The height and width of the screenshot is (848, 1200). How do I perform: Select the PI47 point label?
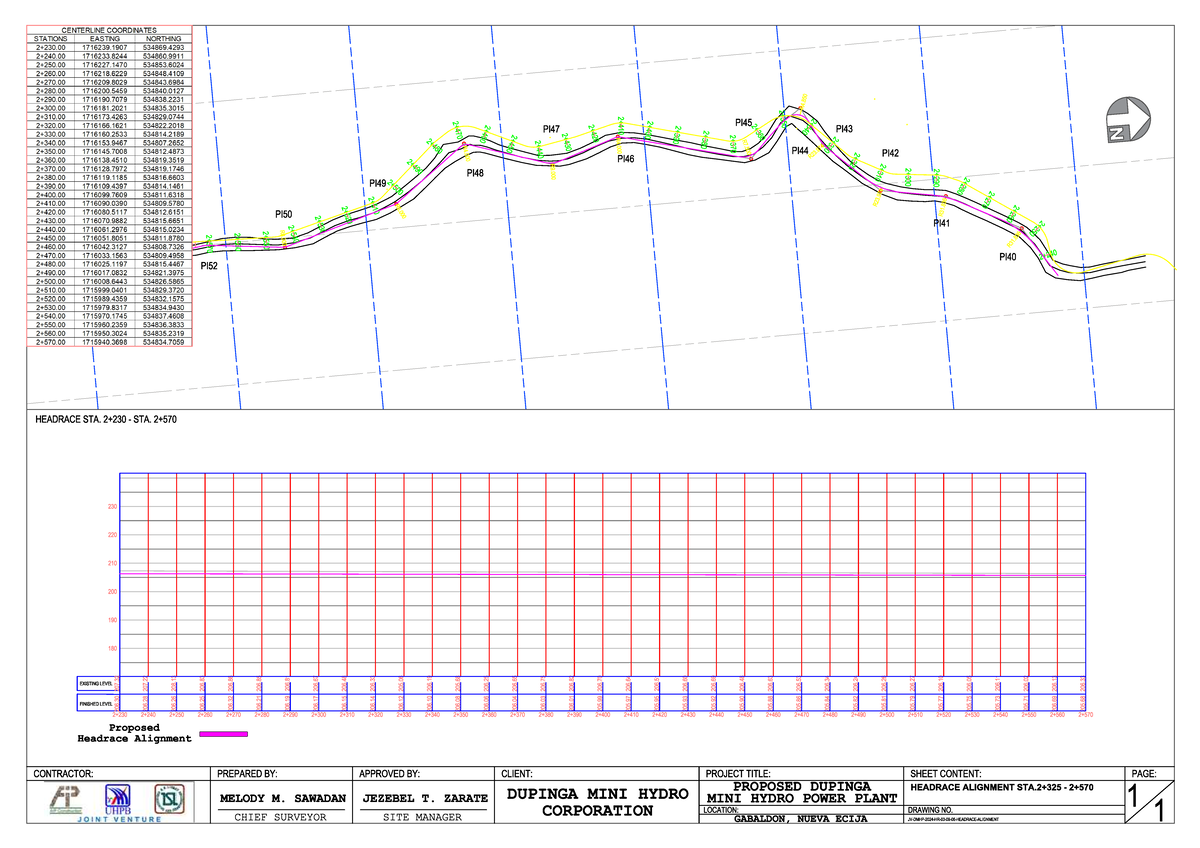pos(551,130)
